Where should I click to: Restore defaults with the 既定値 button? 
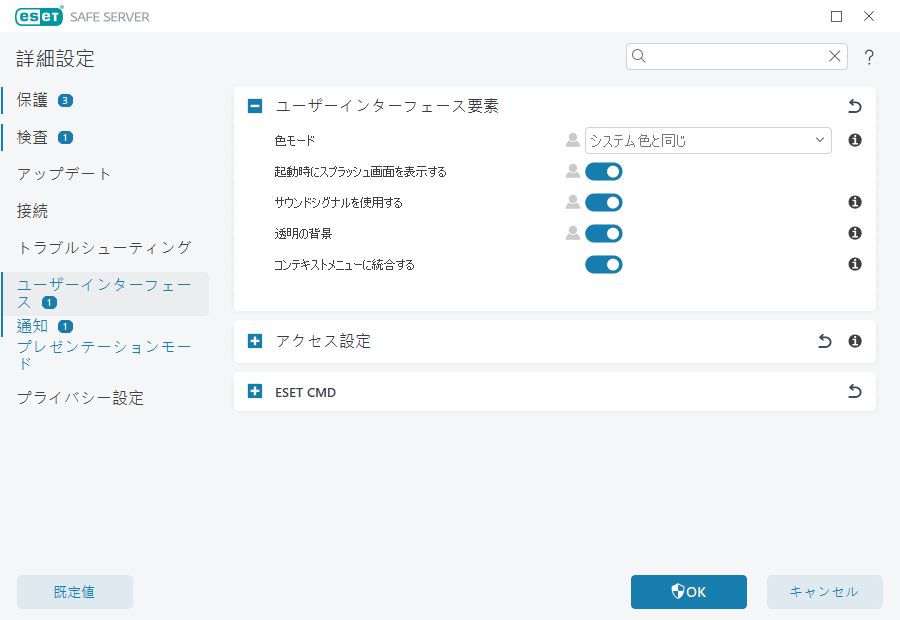pos(74,592)
